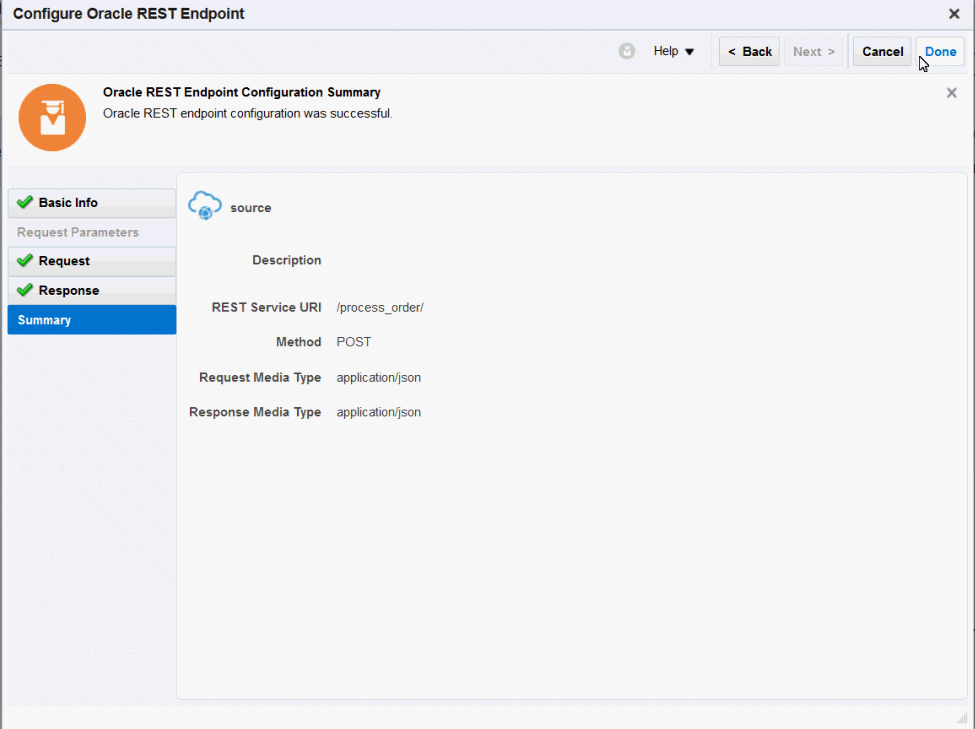Click the round gray icon beside Help

click(x=627, y=51)
